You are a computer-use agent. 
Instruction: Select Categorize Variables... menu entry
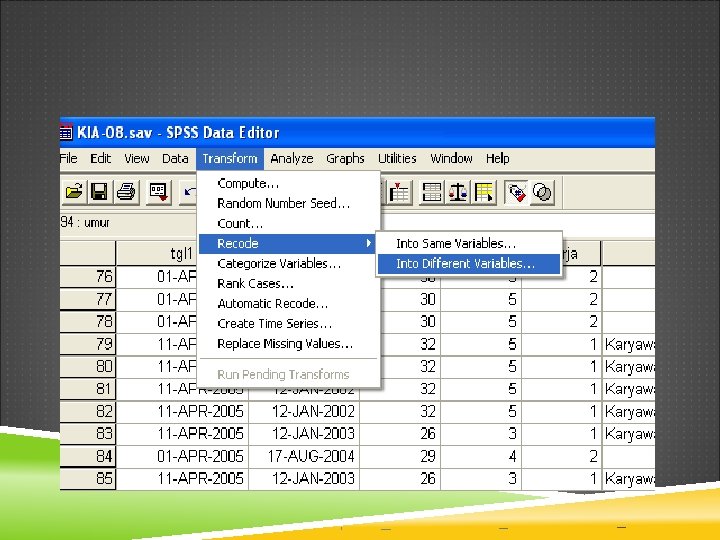click(288, 264)
